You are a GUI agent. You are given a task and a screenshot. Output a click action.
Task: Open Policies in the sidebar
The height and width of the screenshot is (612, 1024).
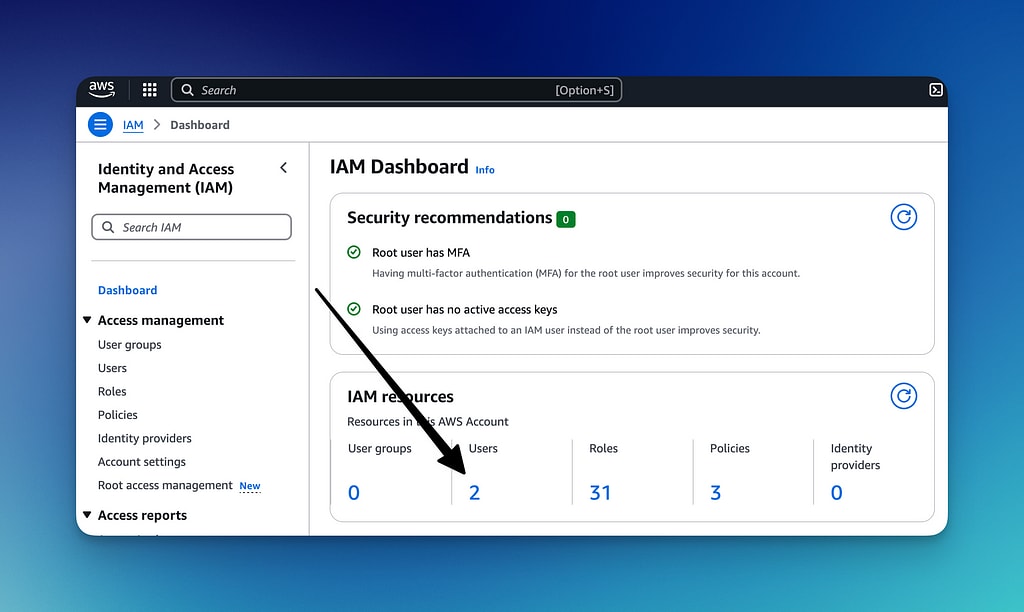[x=118, y=415]
